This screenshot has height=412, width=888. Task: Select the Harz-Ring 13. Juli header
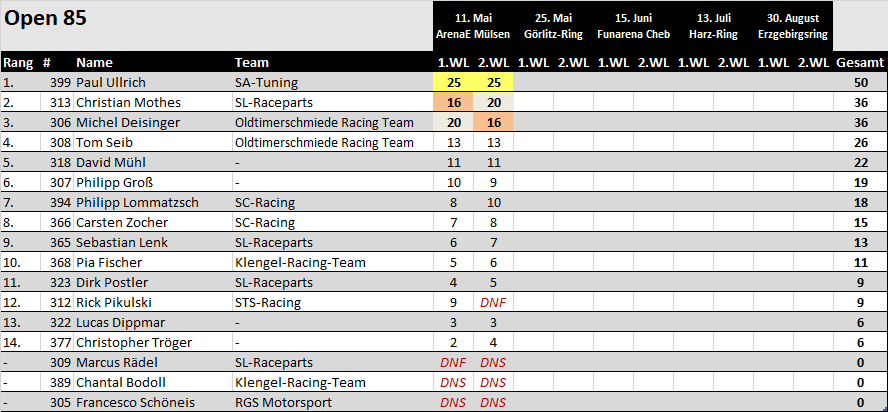pyautogui.click(x=713, y=26)
